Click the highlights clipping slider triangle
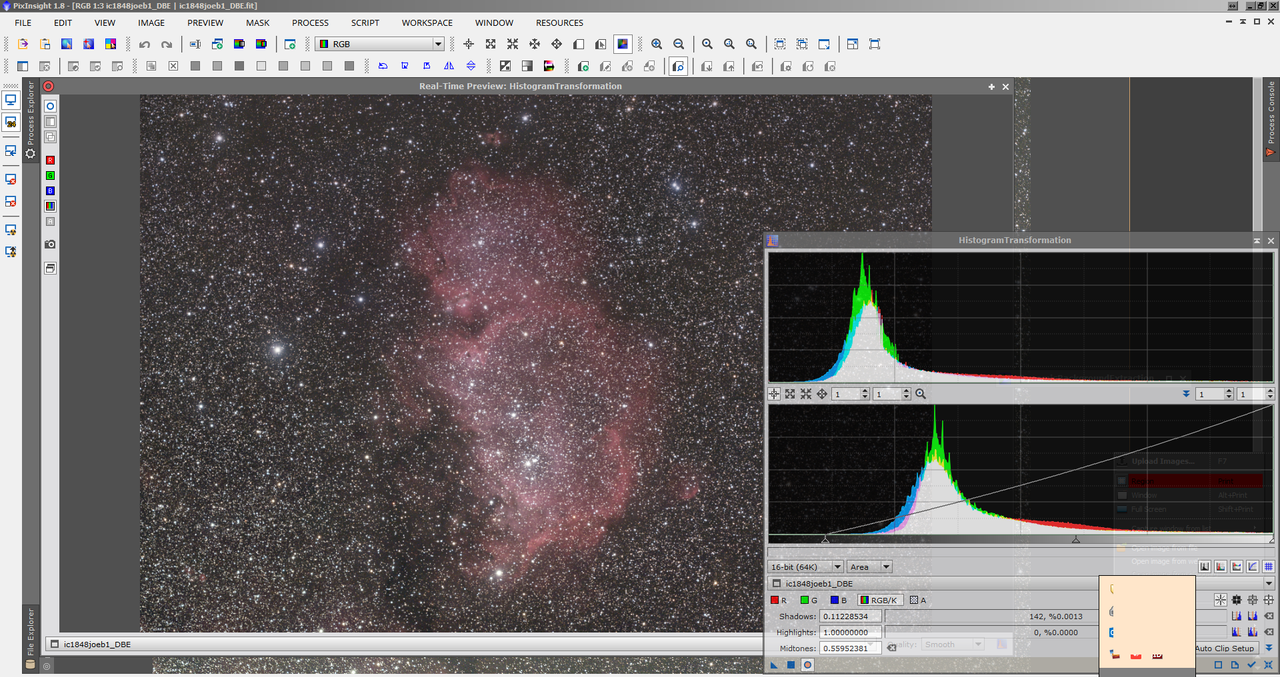This screenshot has width=1280, height=677. [x=1271, y=540]
